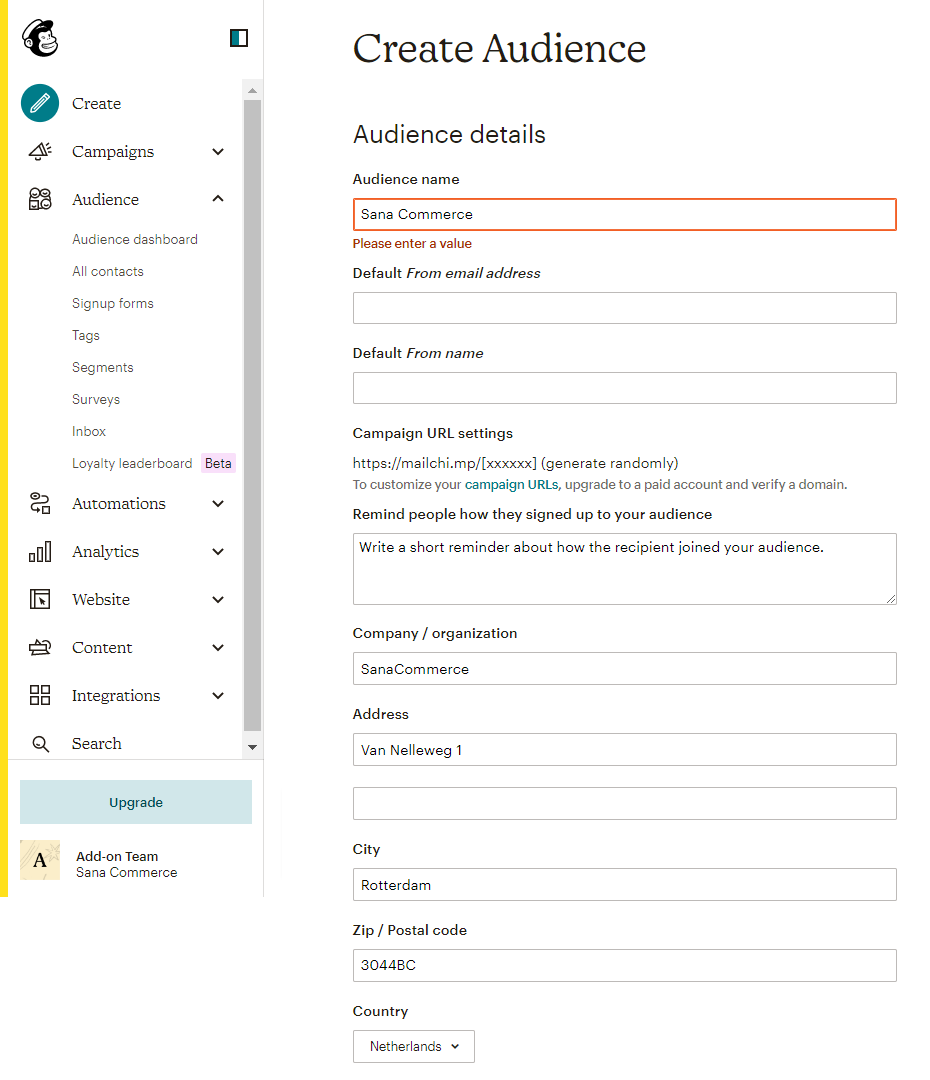The image size is (930, 1080).
Task: Click the Zip / Postal code field
Action: (x=625, y=965)
